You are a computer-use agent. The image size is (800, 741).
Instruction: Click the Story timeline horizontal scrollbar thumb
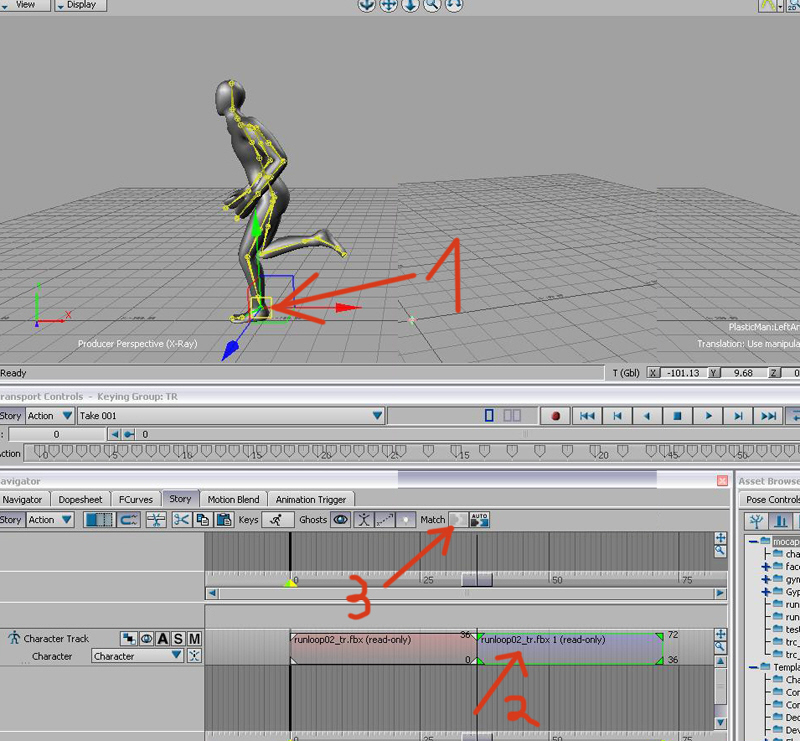[466, 593]
